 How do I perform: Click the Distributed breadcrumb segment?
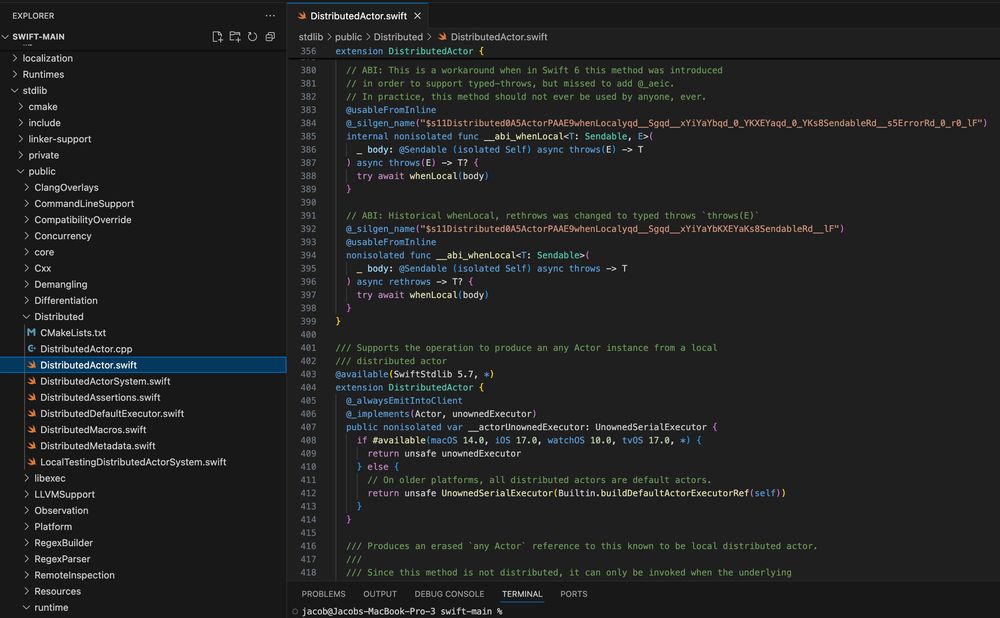tap(398, 37)
